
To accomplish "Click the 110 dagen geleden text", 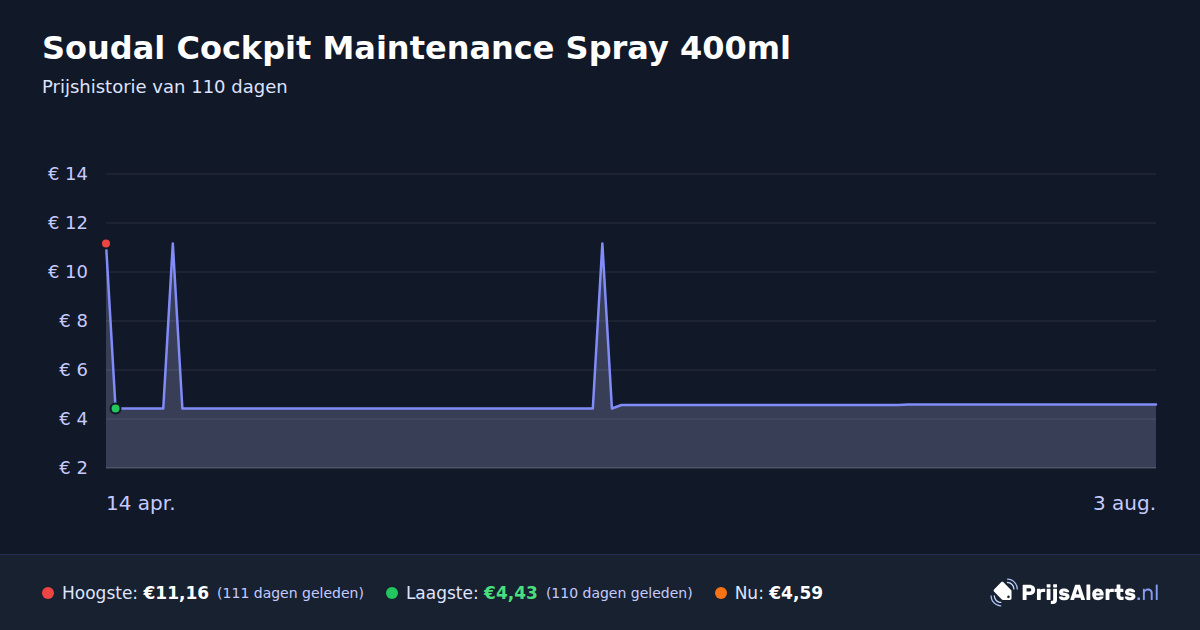I will (619, 593).
